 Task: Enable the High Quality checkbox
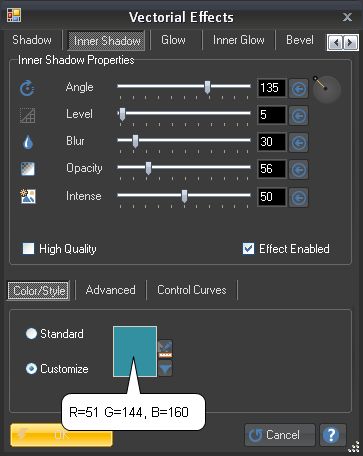point(28,248)
